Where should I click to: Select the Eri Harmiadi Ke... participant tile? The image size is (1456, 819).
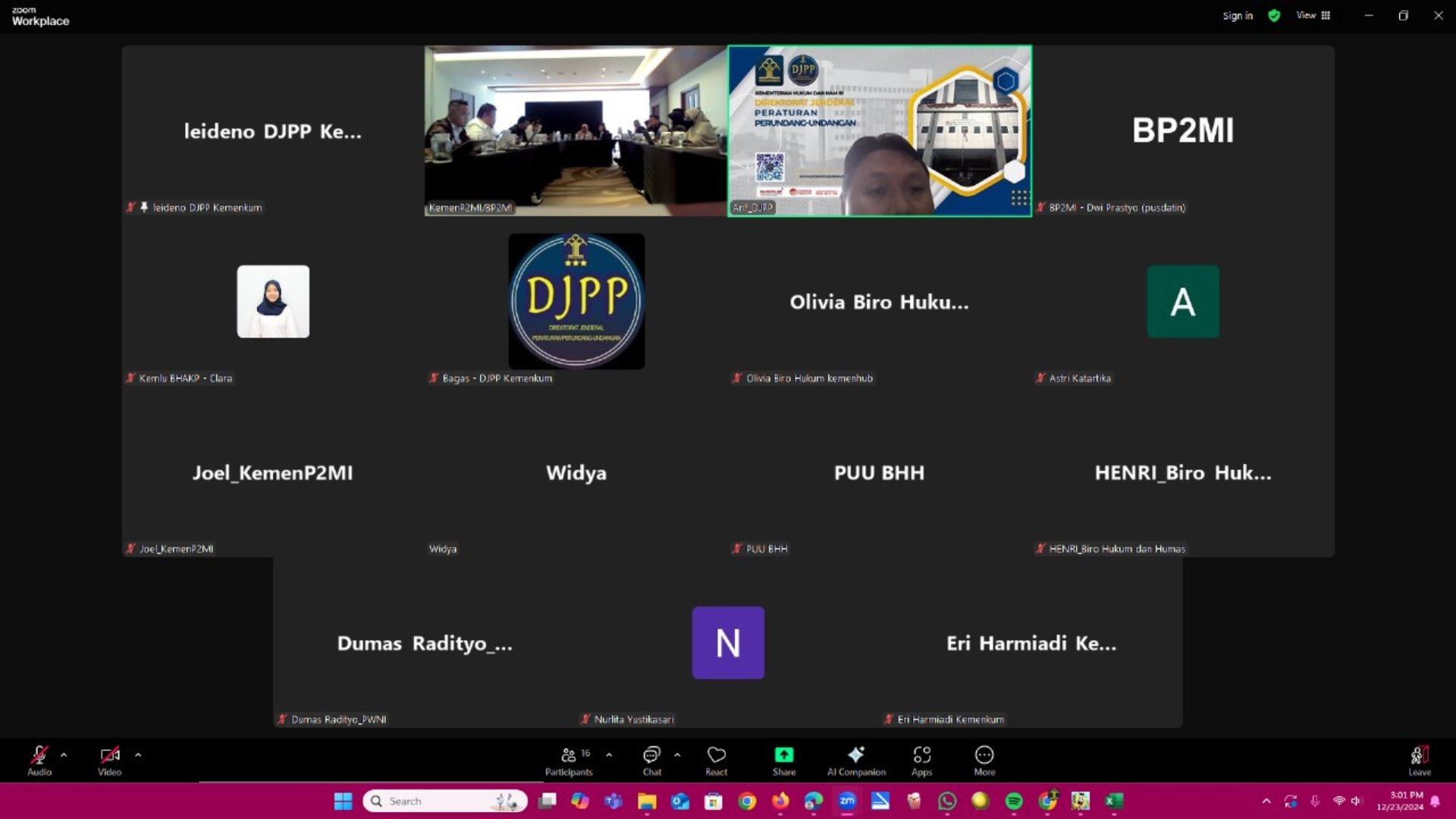point(1031,643)
